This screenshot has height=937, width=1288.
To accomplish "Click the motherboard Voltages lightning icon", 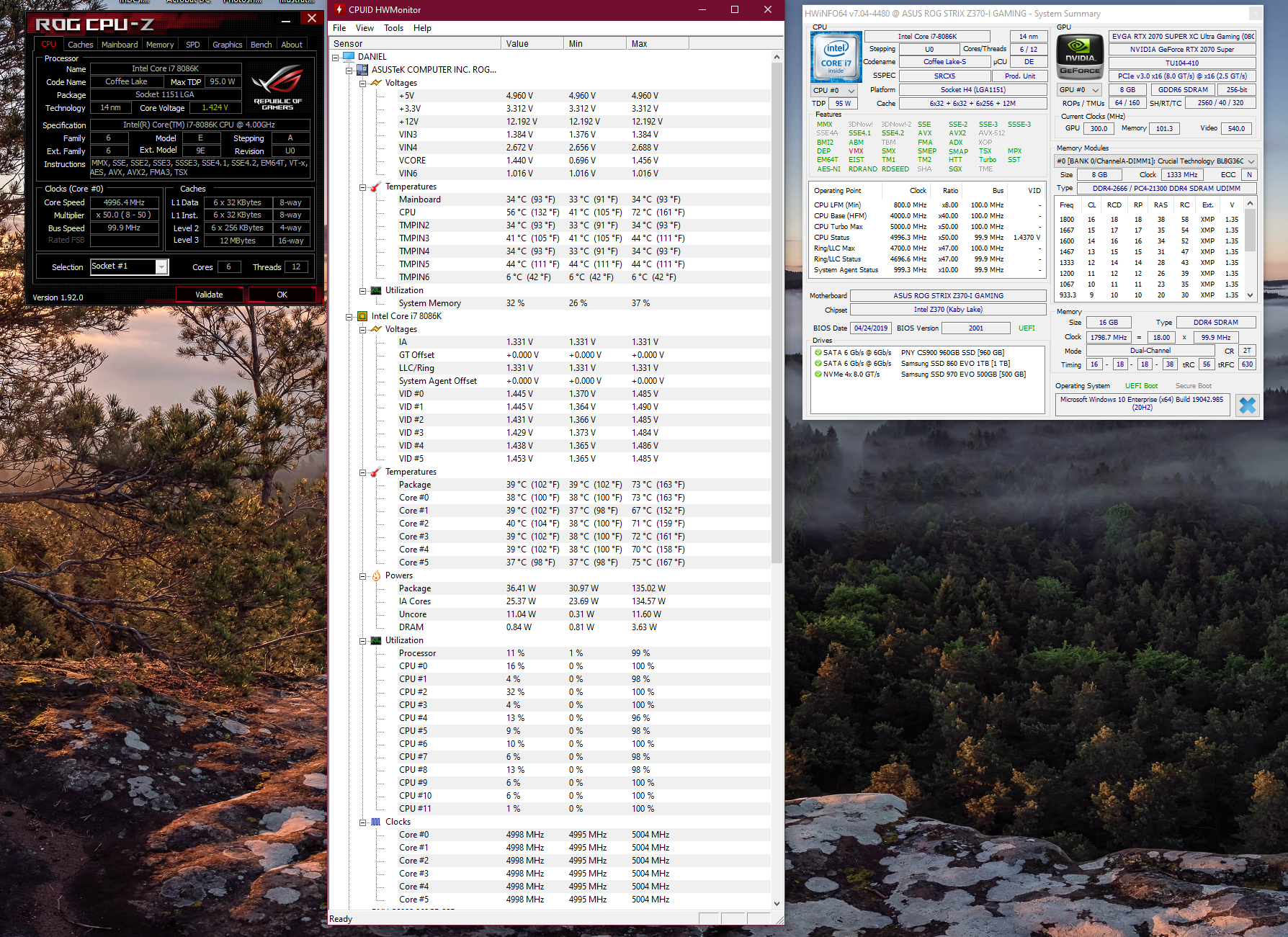I will click(x=376, y=83).
